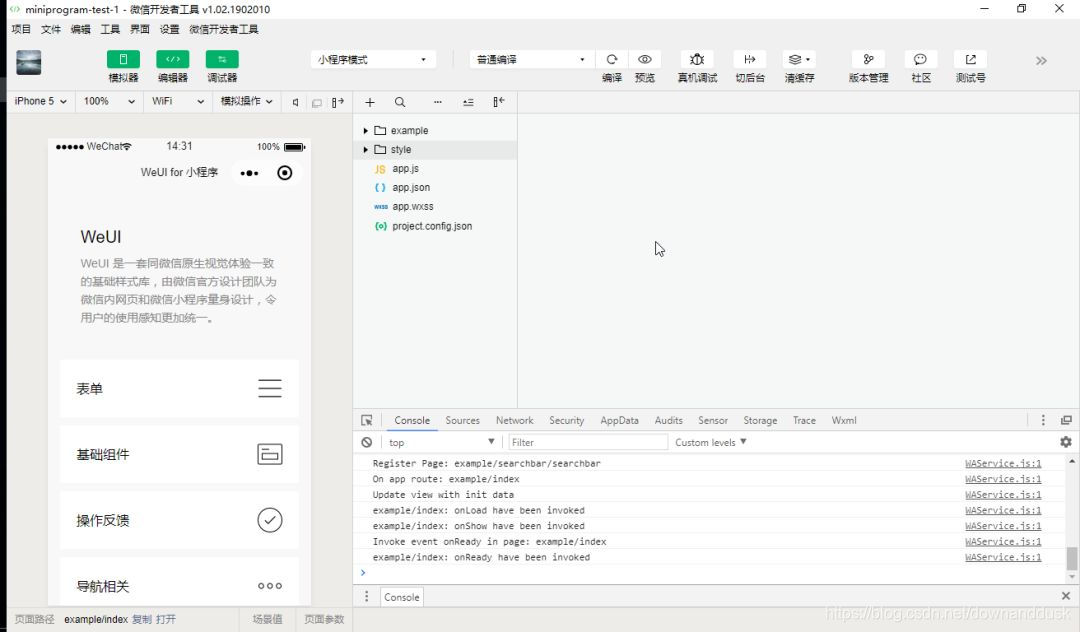Click the switch to background icon
The height and width of the screenshot is (632, 1080).
750,59
